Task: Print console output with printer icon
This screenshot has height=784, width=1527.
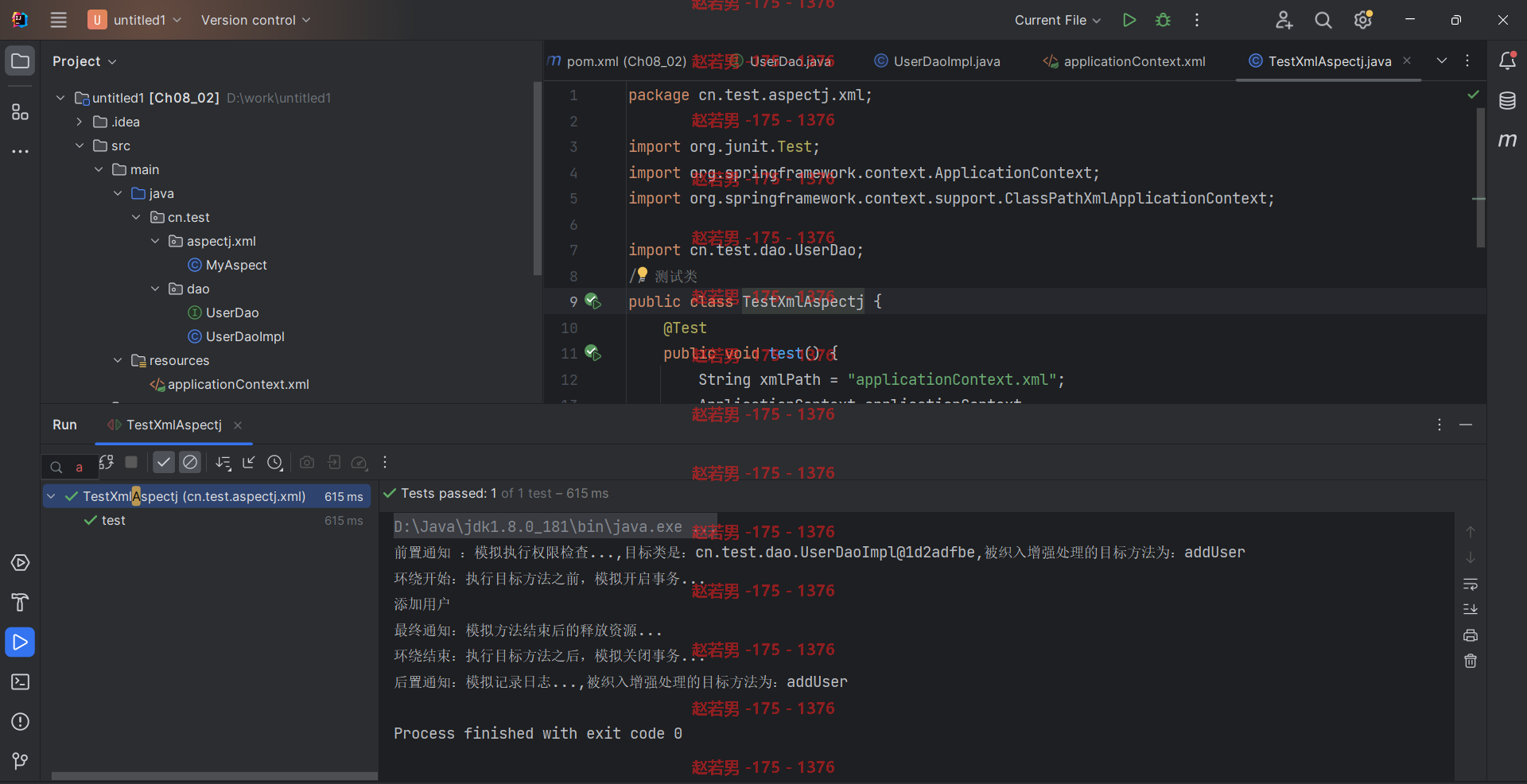Action: point(1471,635)
